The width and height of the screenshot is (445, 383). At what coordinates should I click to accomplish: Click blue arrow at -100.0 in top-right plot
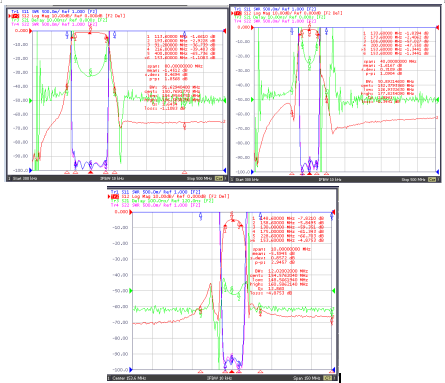coord(253,172)
